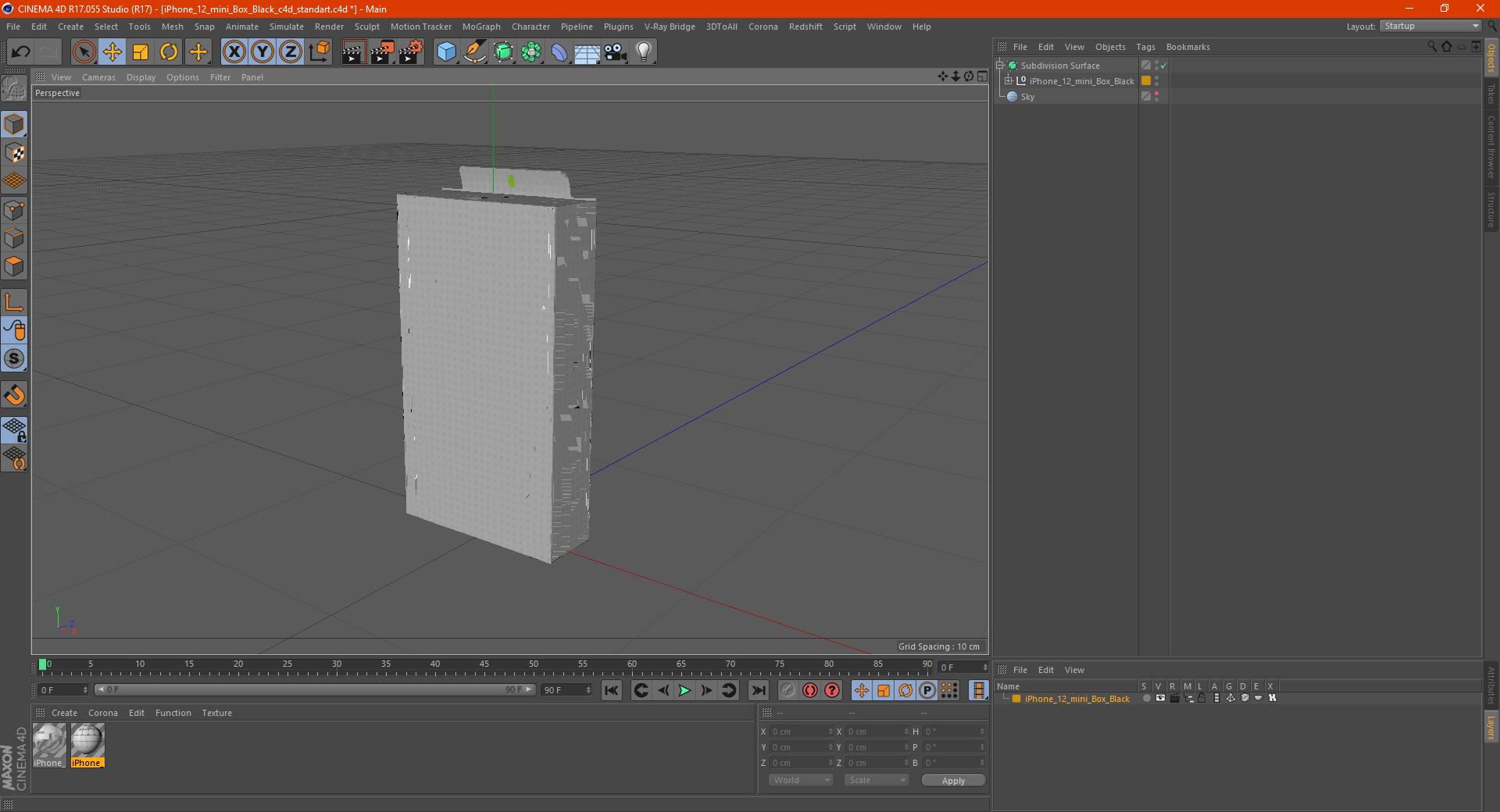Open viewport Display menu
Screen dimensions: 1500x812
141,77
